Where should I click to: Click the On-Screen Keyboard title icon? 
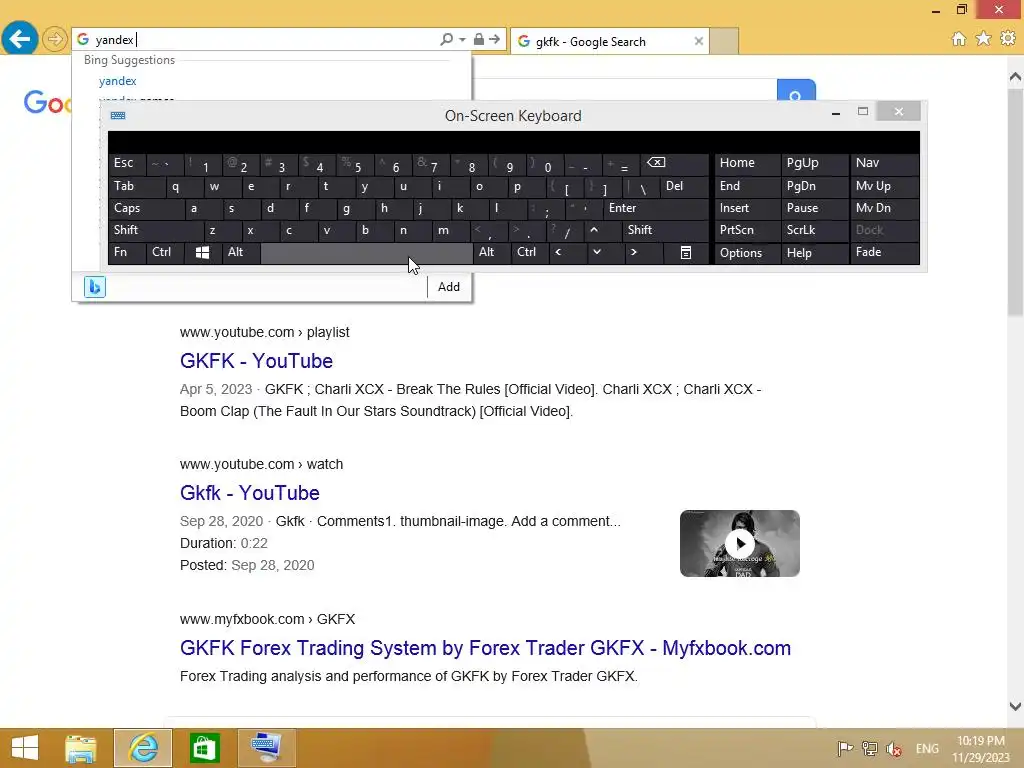click(x=118, y=116)
